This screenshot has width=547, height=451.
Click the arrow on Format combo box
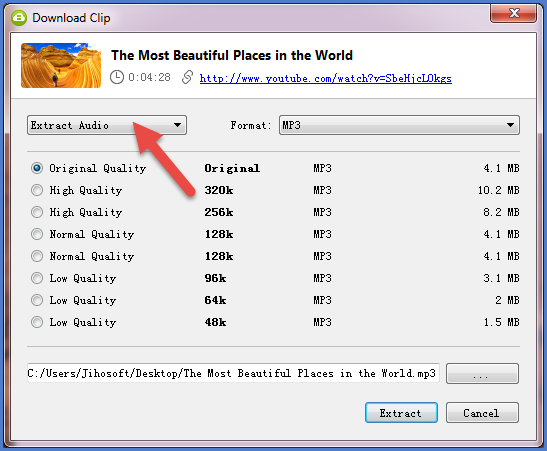point(510,125)
